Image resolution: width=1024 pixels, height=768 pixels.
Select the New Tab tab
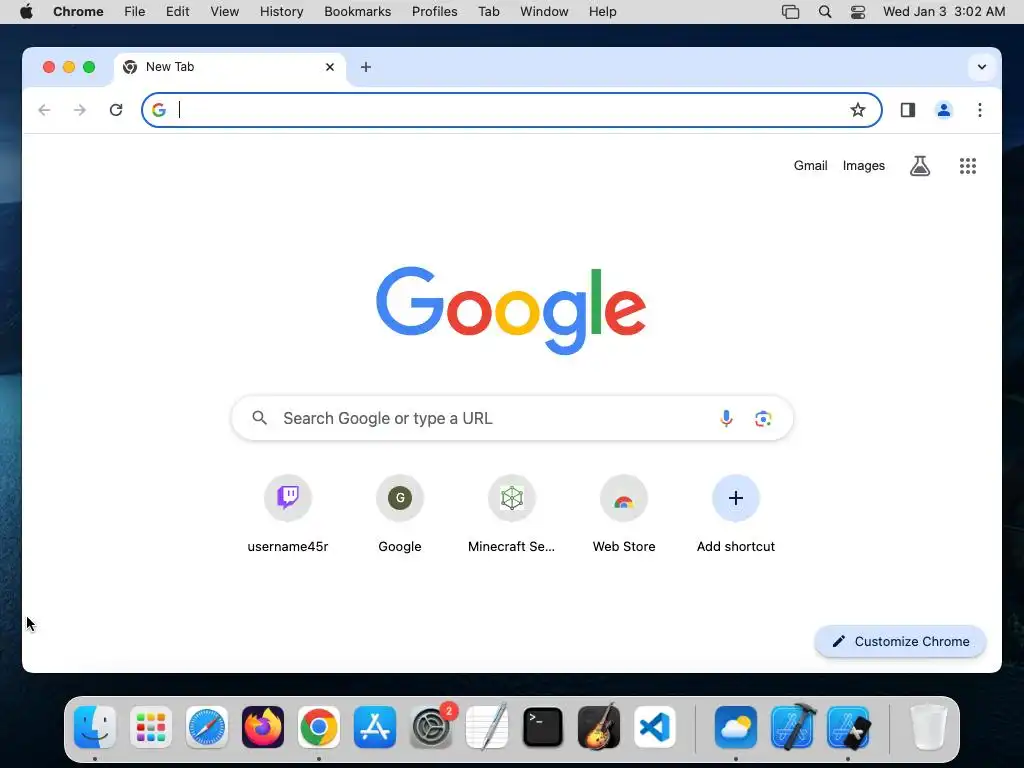[x=230, y=67]
